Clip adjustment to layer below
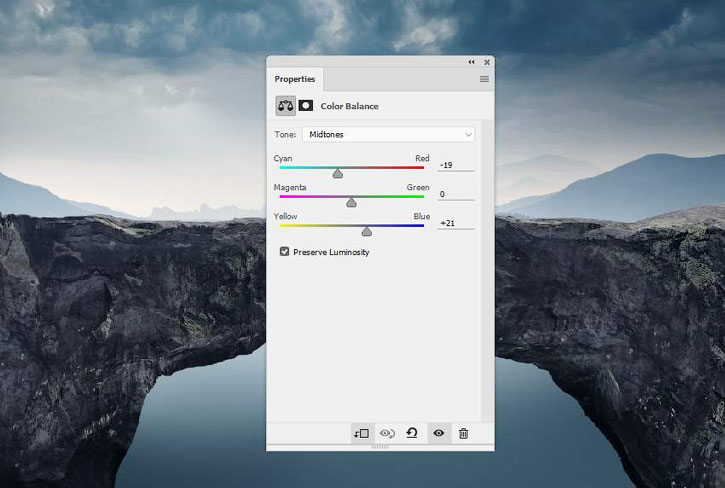The image size is (725, 488). click(x=362, y=433)
